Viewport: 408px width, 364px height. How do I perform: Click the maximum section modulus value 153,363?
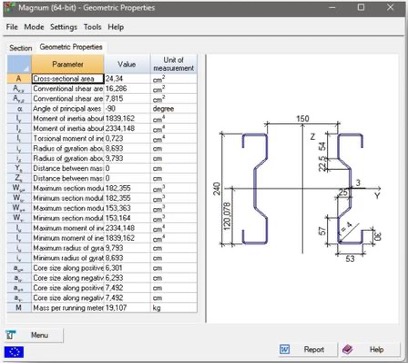coord(127,208)
